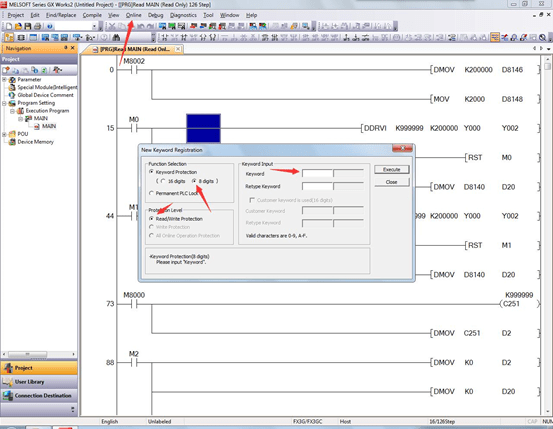Click the Write to PLC toolbar icon
This screenshot has width=553, height=429.
pyautogui.click(x=194, y=26)
